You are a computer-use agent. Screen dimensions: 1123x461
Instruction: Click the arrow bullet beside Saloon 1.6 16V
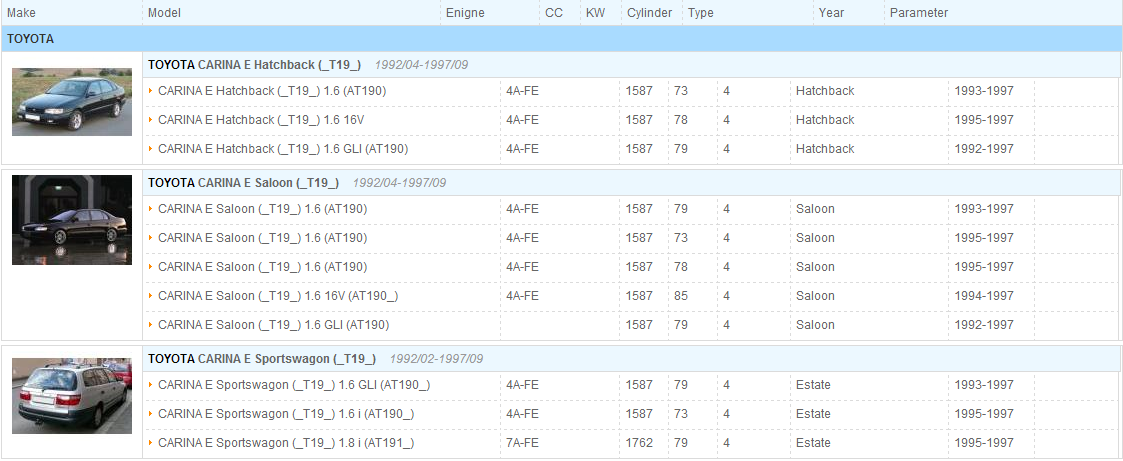point(151,295)
